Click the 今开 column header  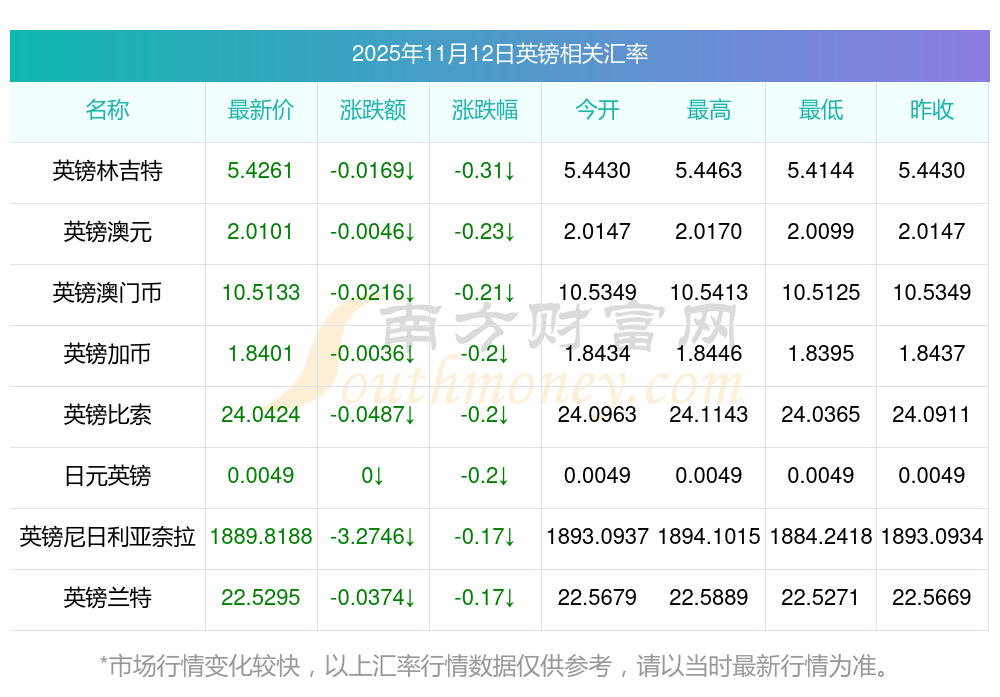point(597,110)
